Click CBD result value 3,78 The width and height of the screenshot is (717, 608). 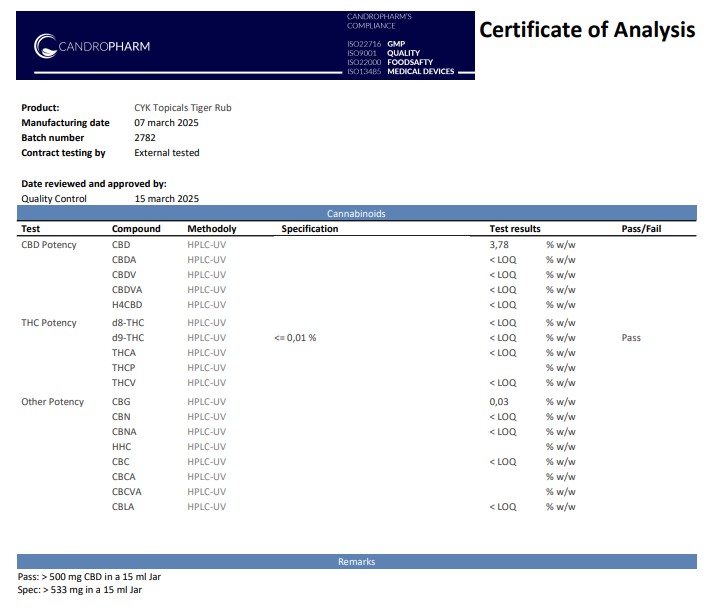pos(499,245)
